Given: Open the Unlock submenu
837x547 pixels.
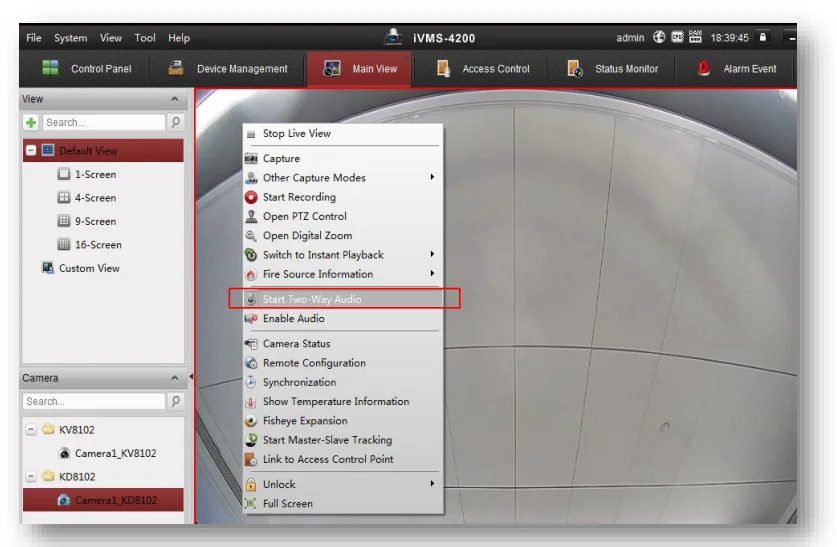Looking at the screenshot, I should 343,484.
